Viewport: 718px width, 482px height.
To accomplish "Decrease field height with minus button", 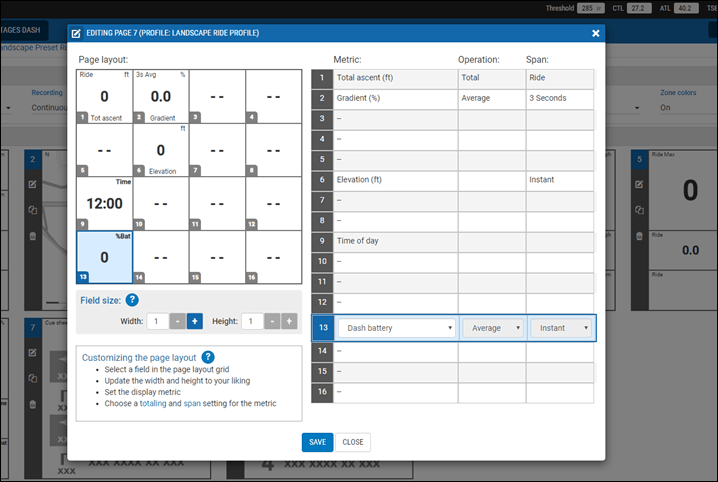I will tap(272, 321).
